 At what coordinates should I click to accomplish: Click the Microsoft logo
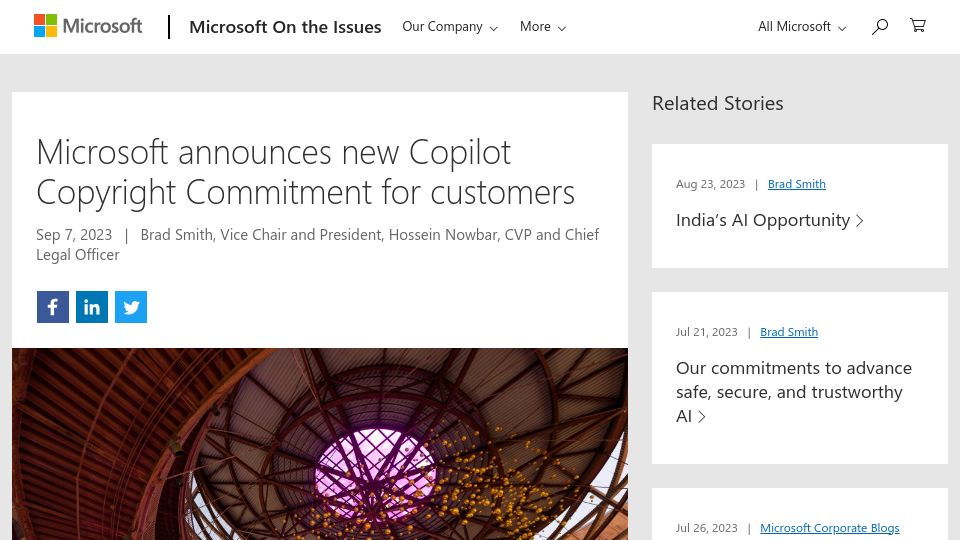[x=88, y=26]
